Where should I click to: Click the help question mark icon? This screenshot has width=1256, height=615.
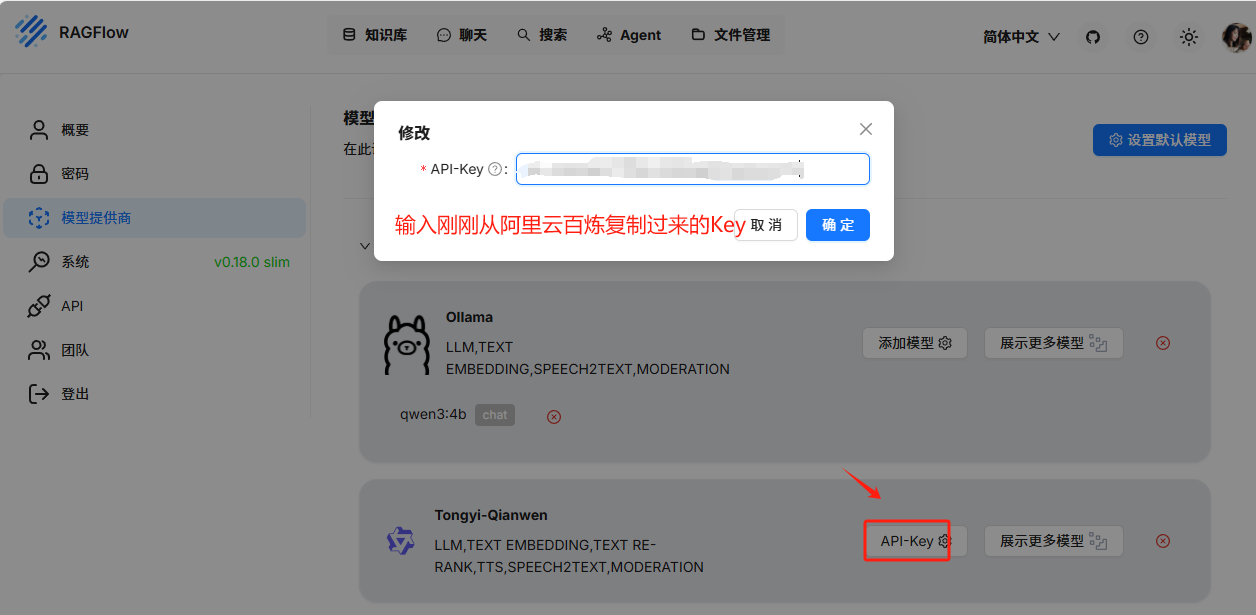(1141, 37)
